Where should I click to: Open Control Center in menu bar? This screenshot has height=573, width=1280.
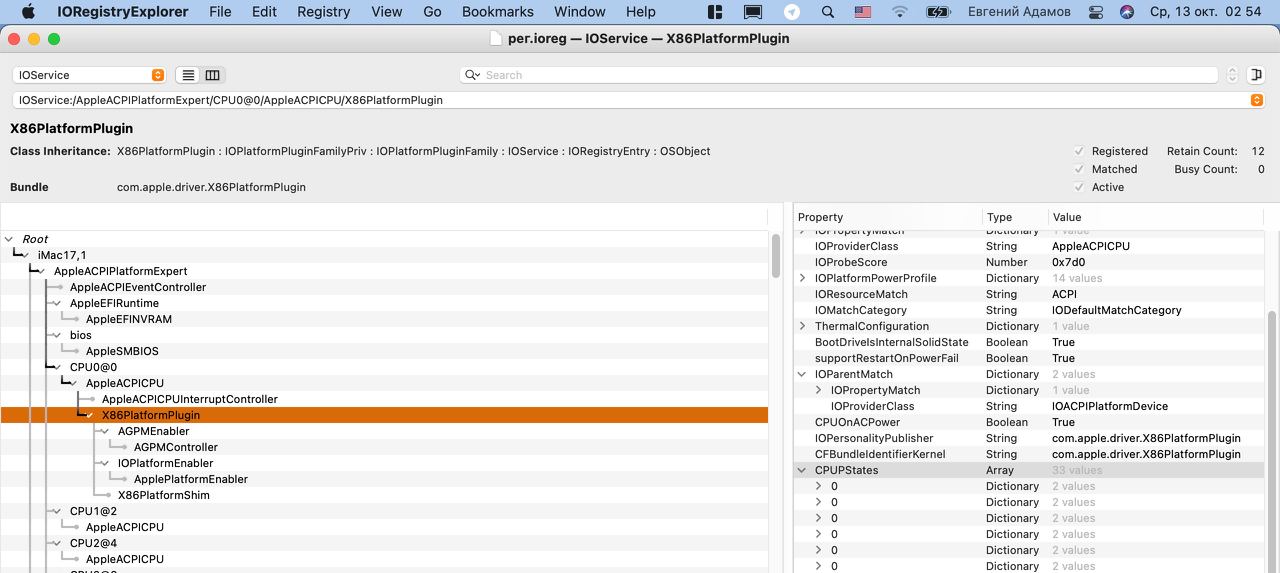1095,12
